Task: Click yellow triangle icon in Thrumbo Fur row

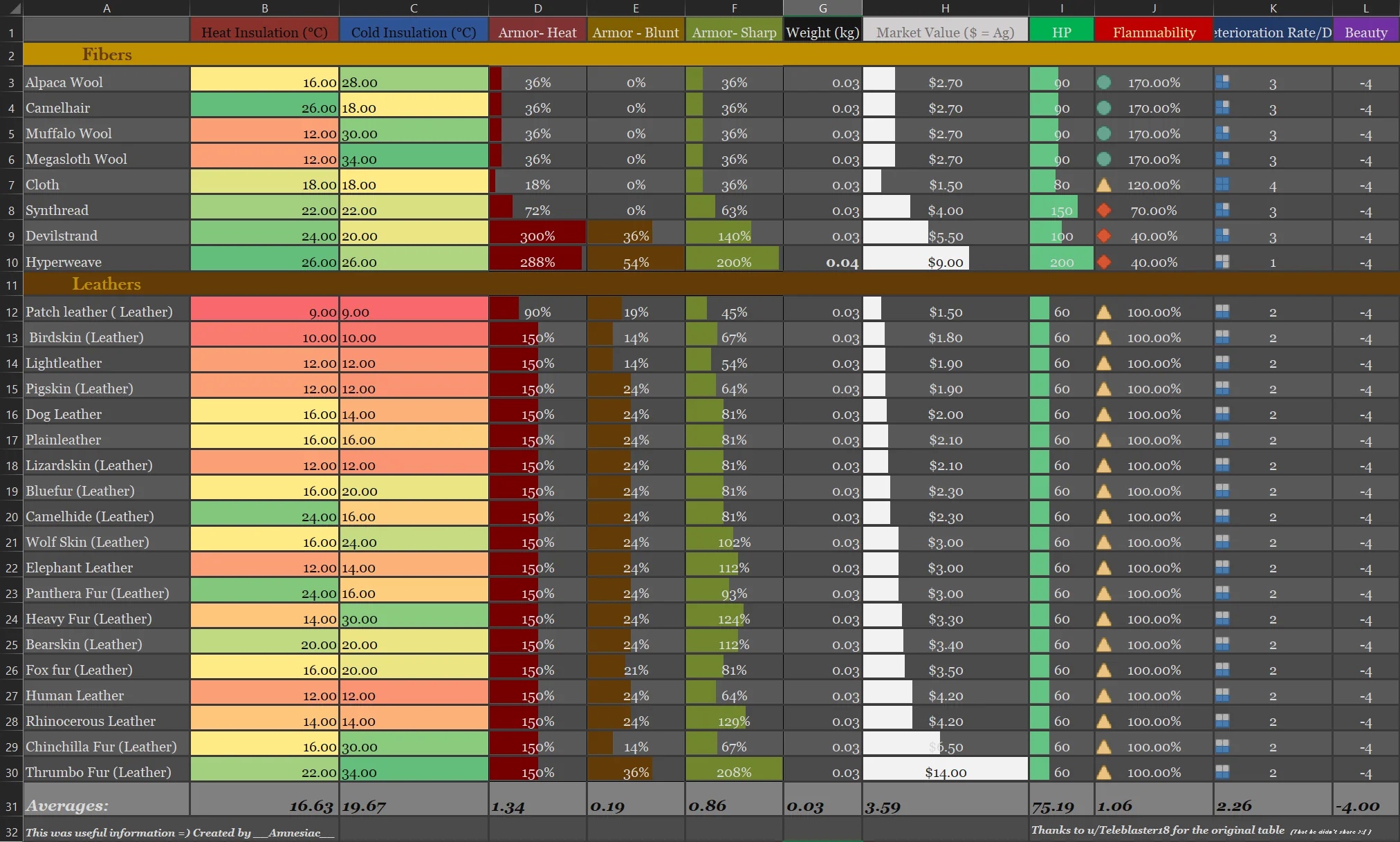Action: (x=1104, y=772)
